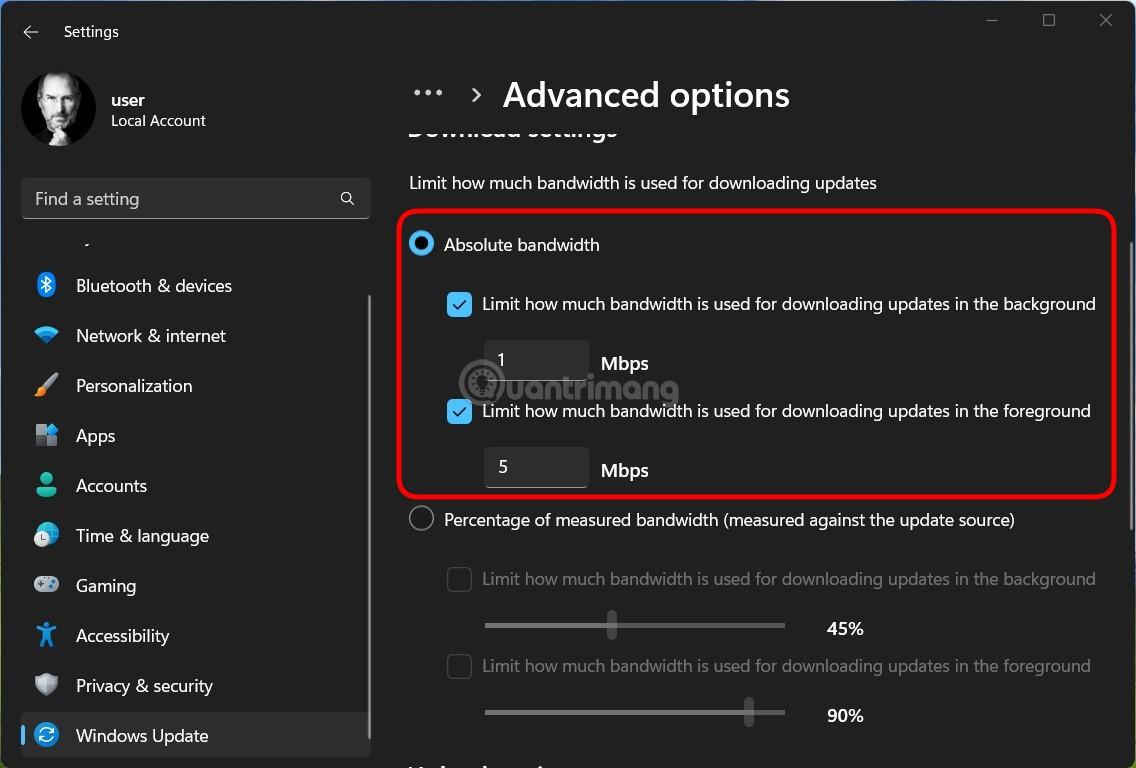Click the Advanced options heading
This screenshot has width=1136, height=768.
click(x=646, y=95)
